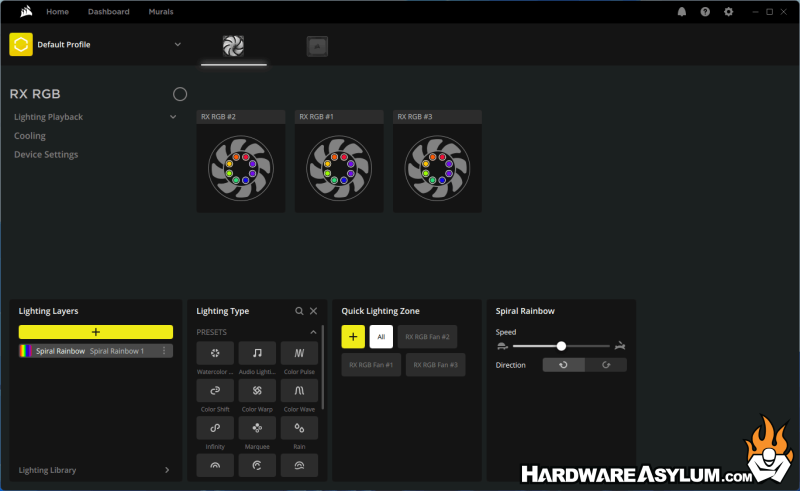800x491 pixels.
Task: Click the slow turtle speed icon
Action: [502, 346]
